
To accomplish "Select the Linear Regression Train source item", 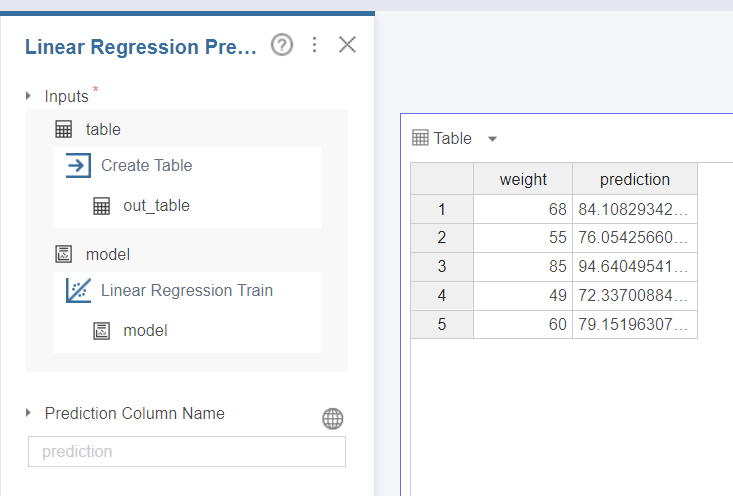I will click(x=187, y=291).
